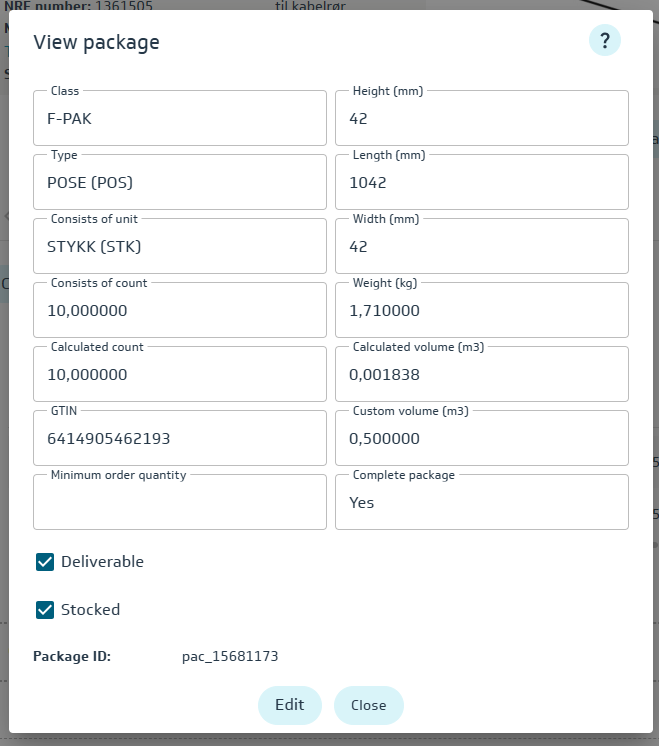The width and height of the screenshot is (659, 746).
Task: Close the View package dialog
Action: 368,705
